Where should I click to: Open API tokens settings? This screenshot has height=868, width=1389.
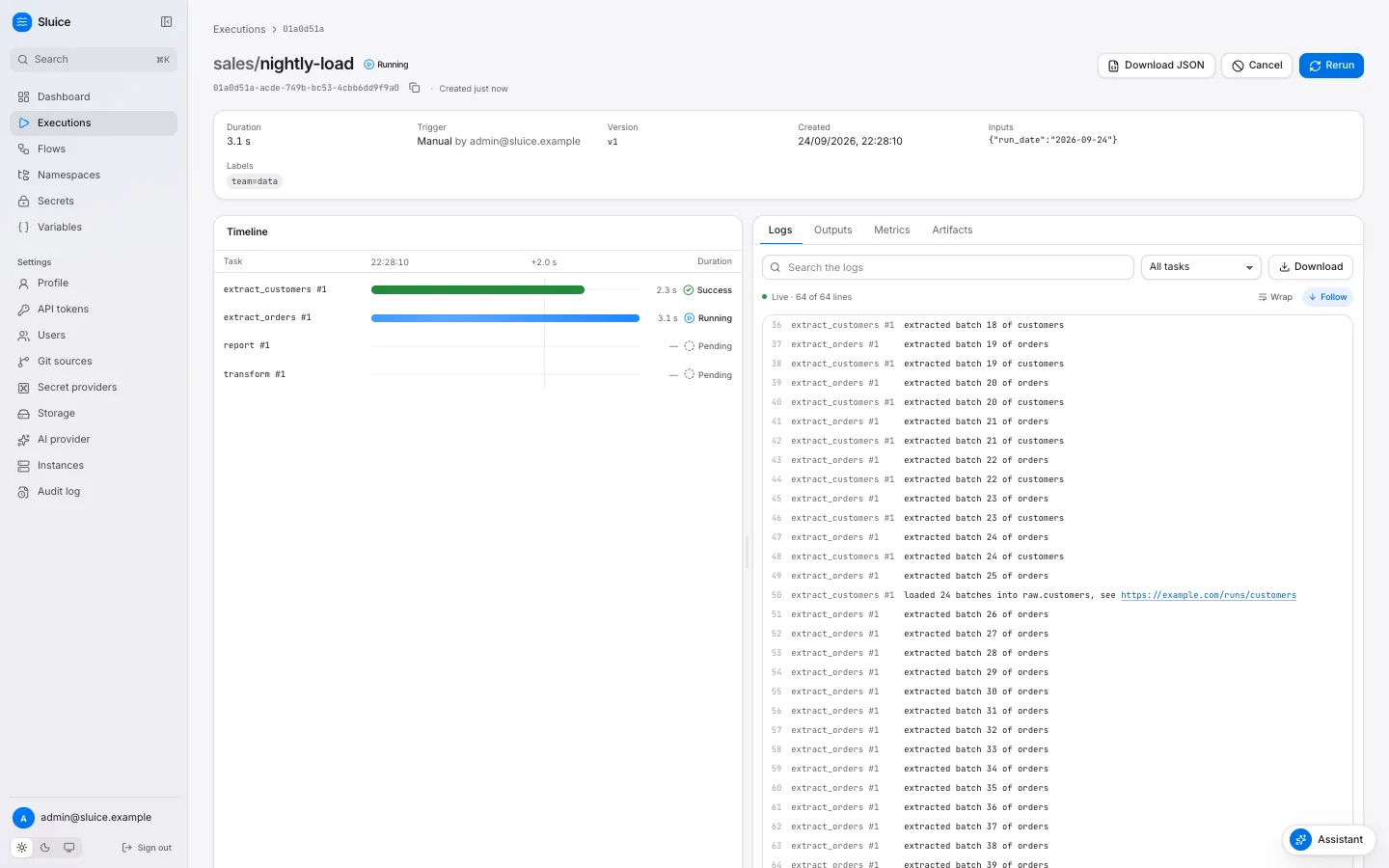pos(94,309)
